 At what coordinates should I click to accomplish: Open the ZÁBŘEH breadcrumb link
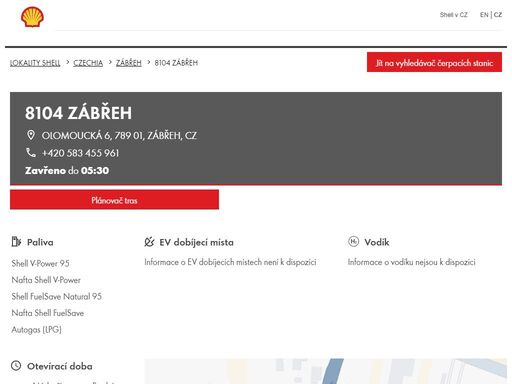[x=129, y=63]
